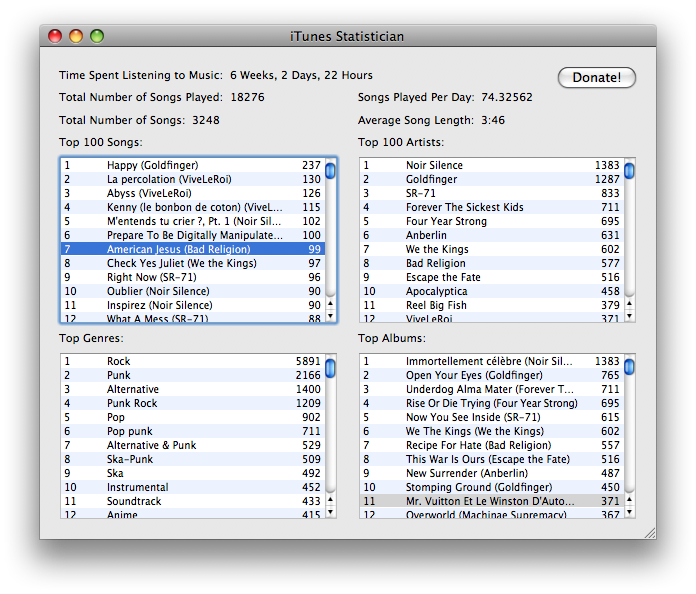This screenshot has height=594, width=696.
Task: Select the Soundtrack genre row
Action: 193,501
